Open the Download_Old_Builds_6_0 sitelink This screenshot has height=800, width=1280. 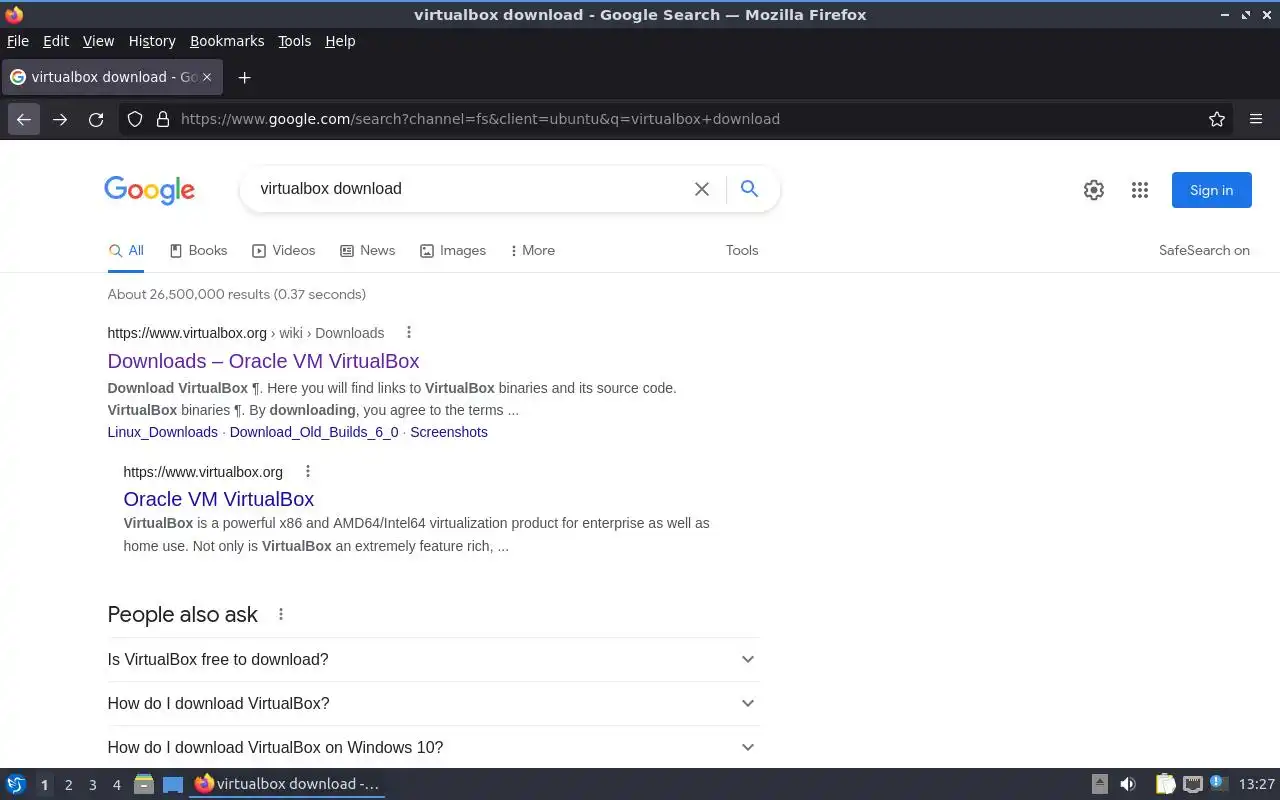point(314,432)
